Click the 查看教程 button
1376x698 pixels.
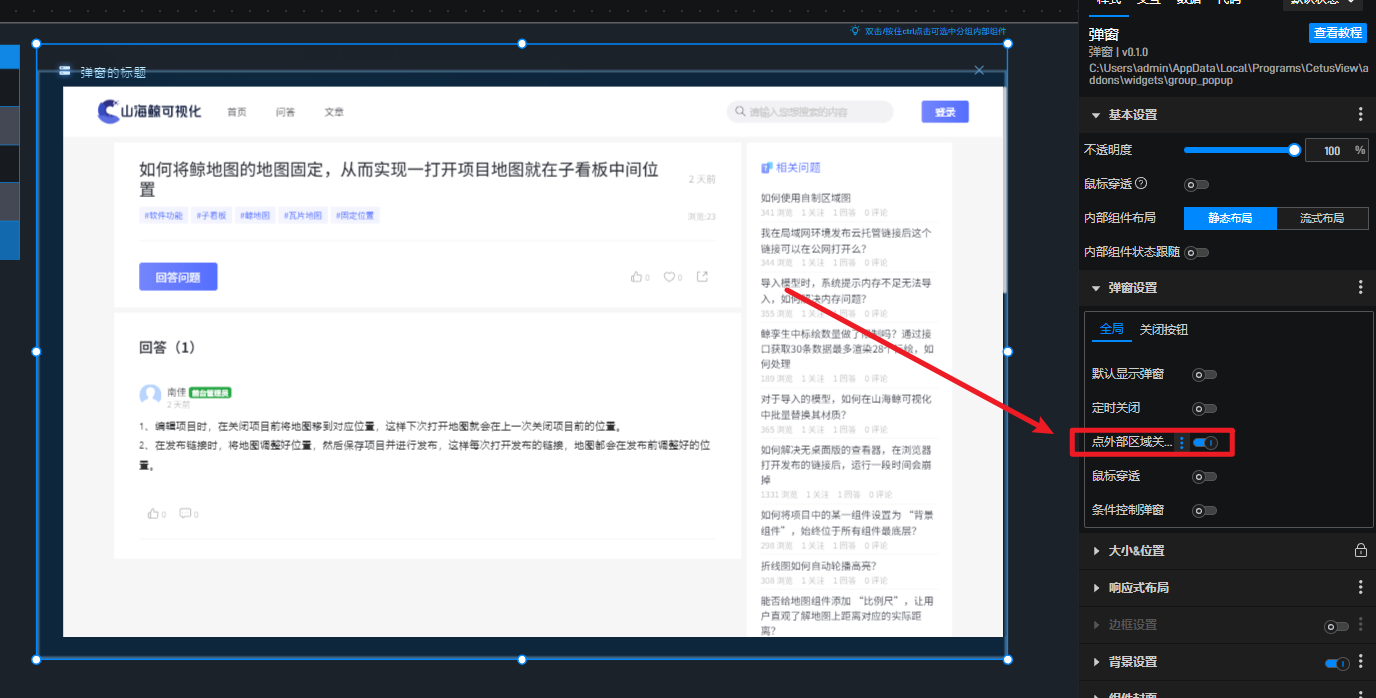click(x=1337, y=33)
